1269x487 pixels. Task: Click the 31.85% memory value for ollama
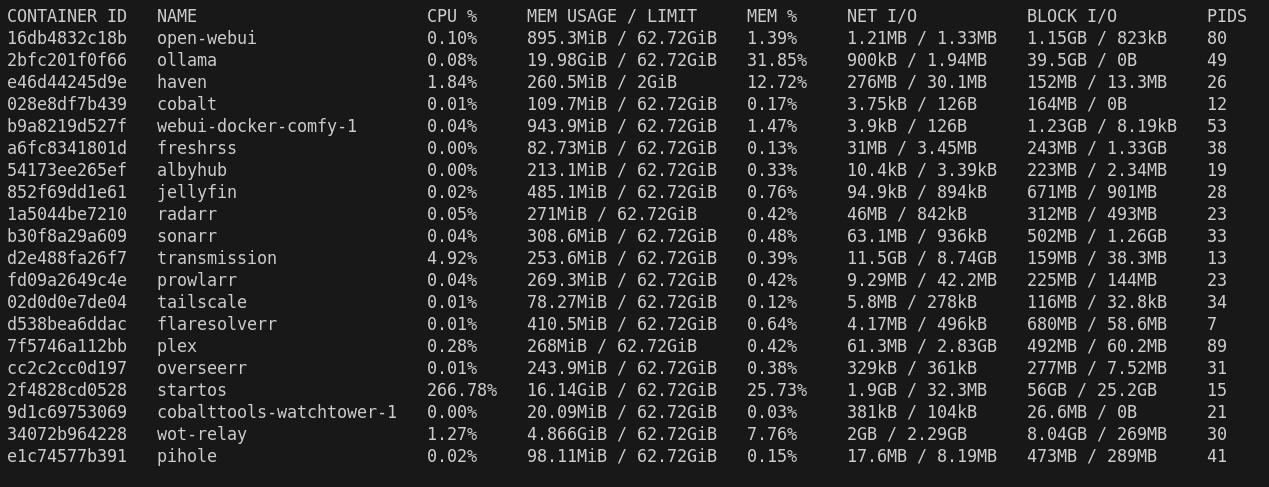776,60
